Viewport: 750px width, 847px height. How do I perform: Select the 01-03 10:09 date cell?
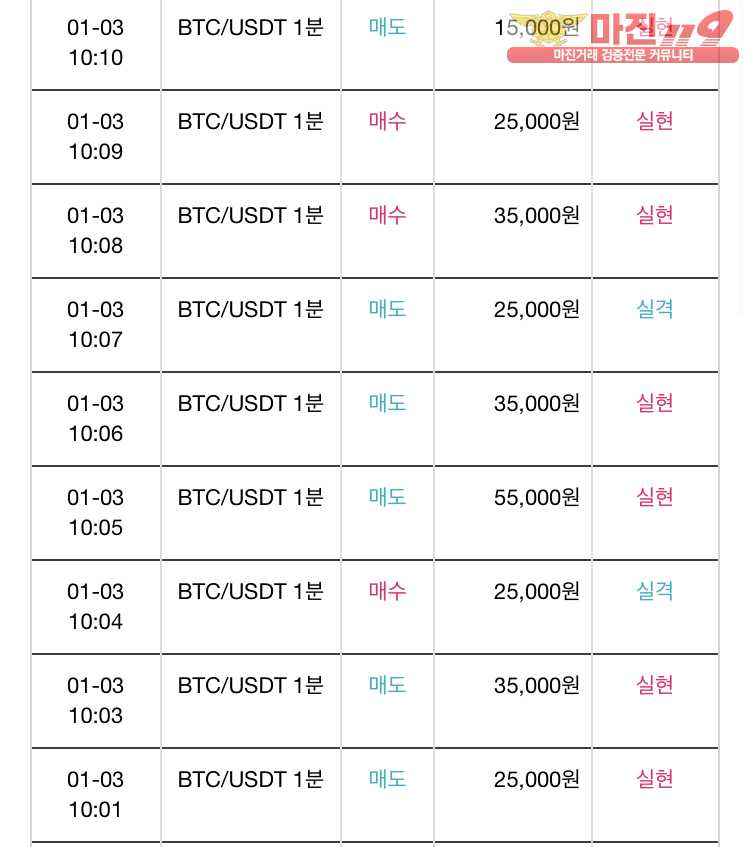click(x=96, y=137)
